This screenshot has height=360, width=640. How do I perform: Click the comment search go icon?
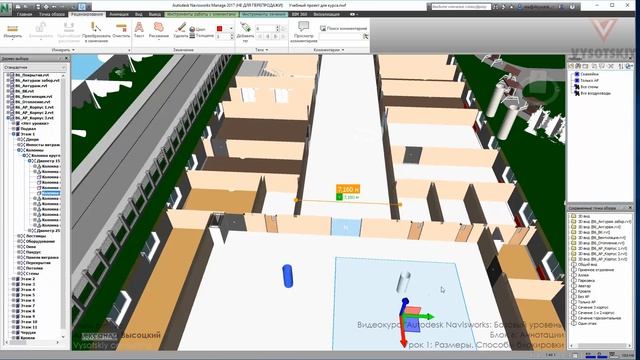click(x=365, y=36)
